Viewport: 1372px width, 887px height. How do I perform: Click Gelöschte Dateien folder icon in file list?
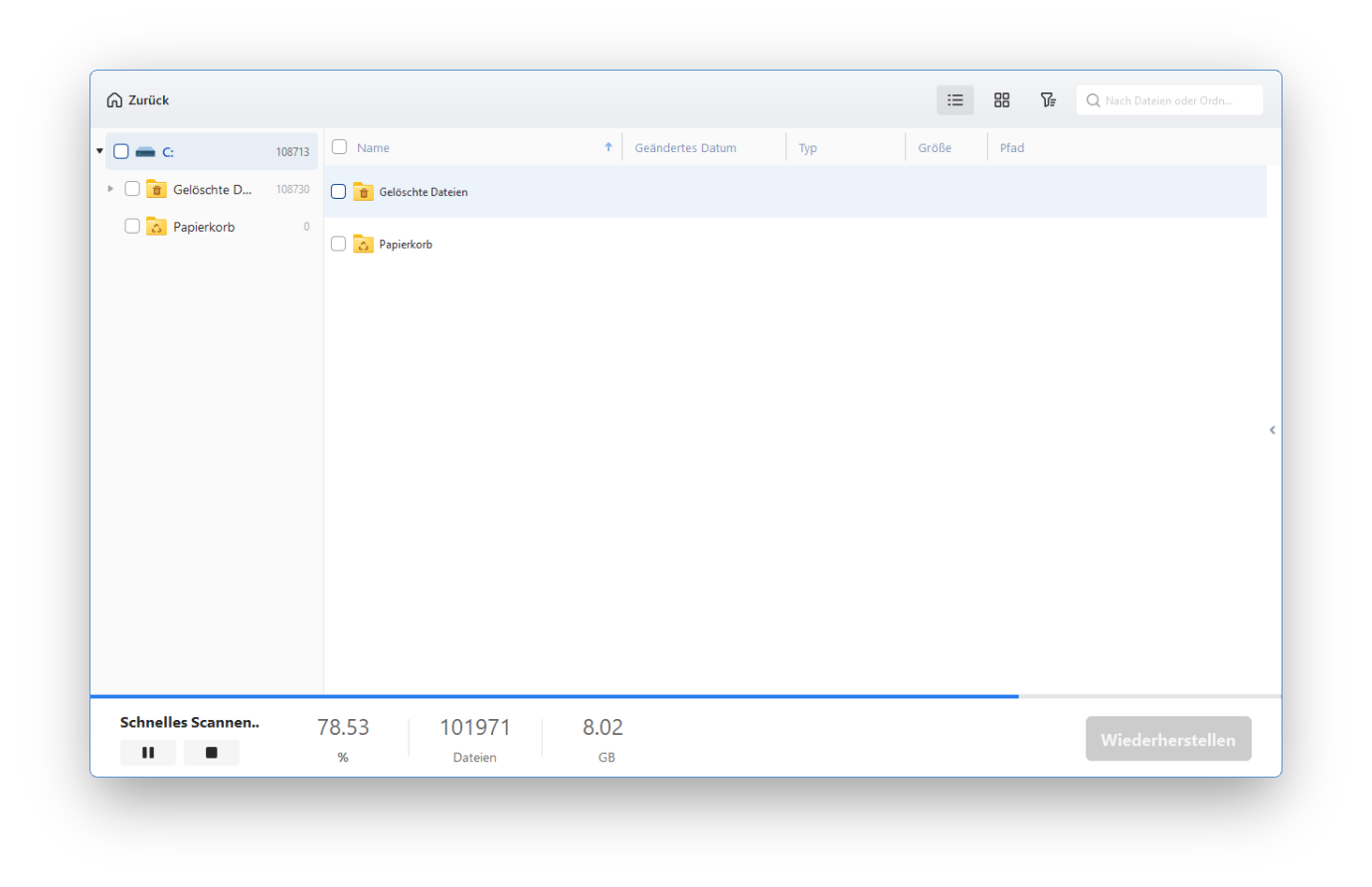point(363,192)
